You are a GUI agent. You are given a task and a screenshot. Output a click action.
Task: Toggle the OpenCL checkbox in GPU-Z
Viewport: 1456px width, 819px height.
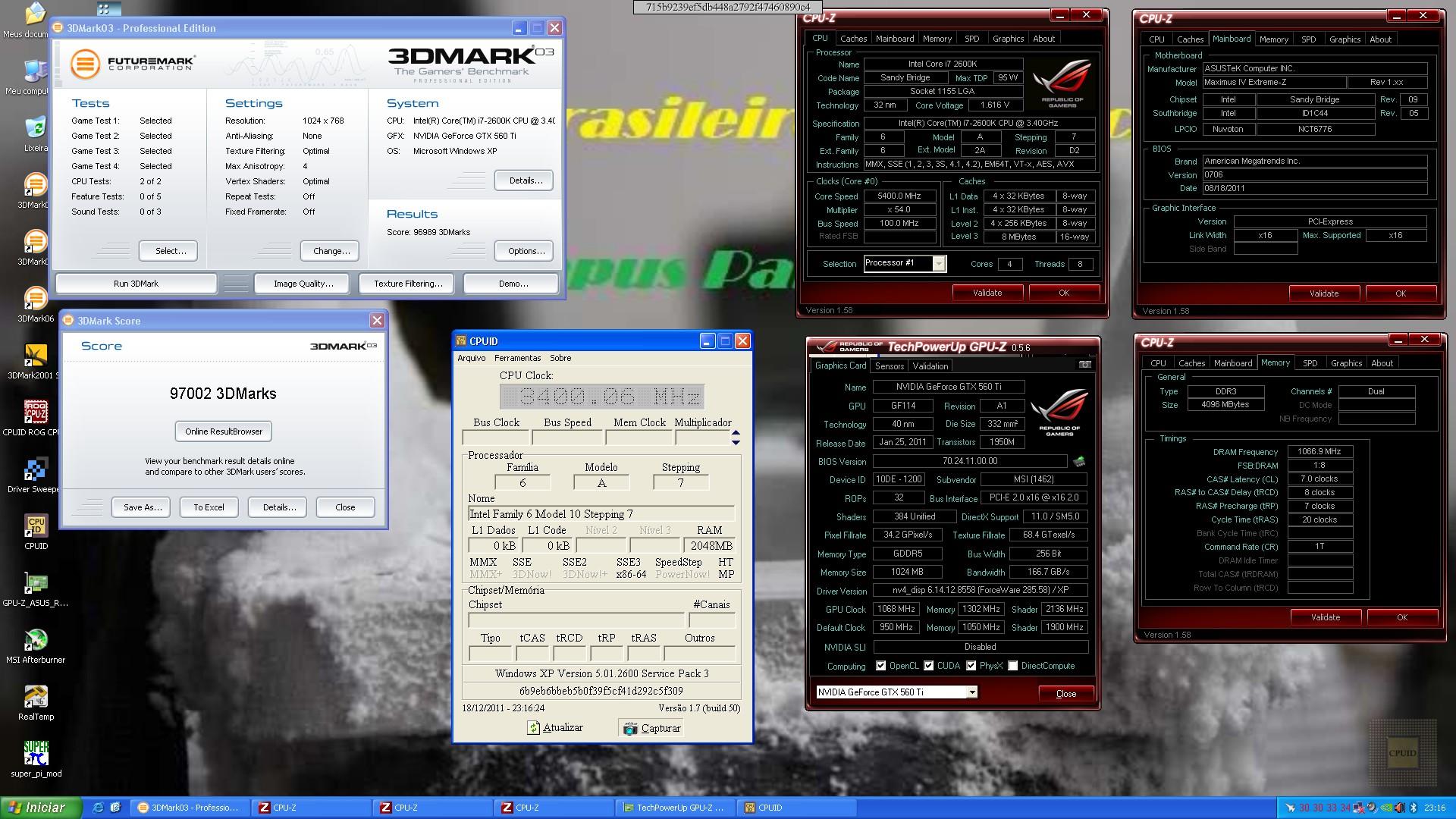(880, 666)
